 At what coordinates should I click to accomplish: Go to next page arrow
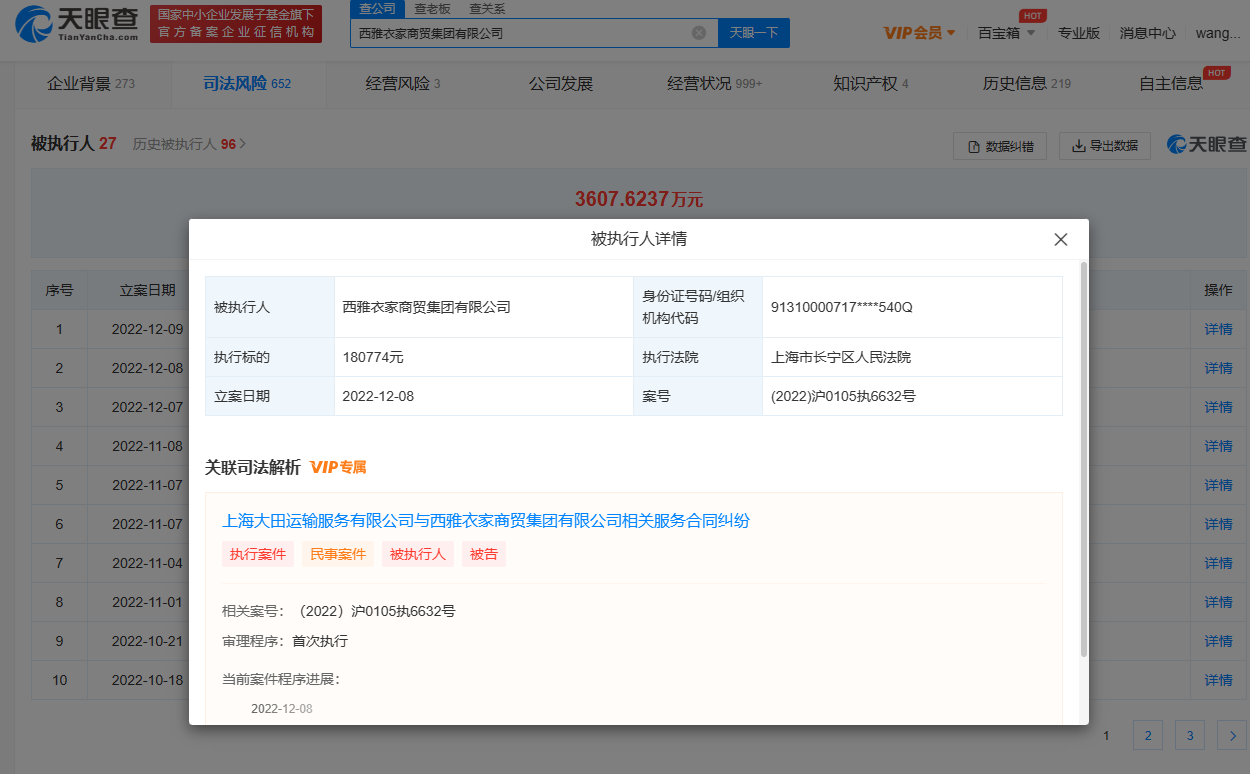coord(1231,736)
